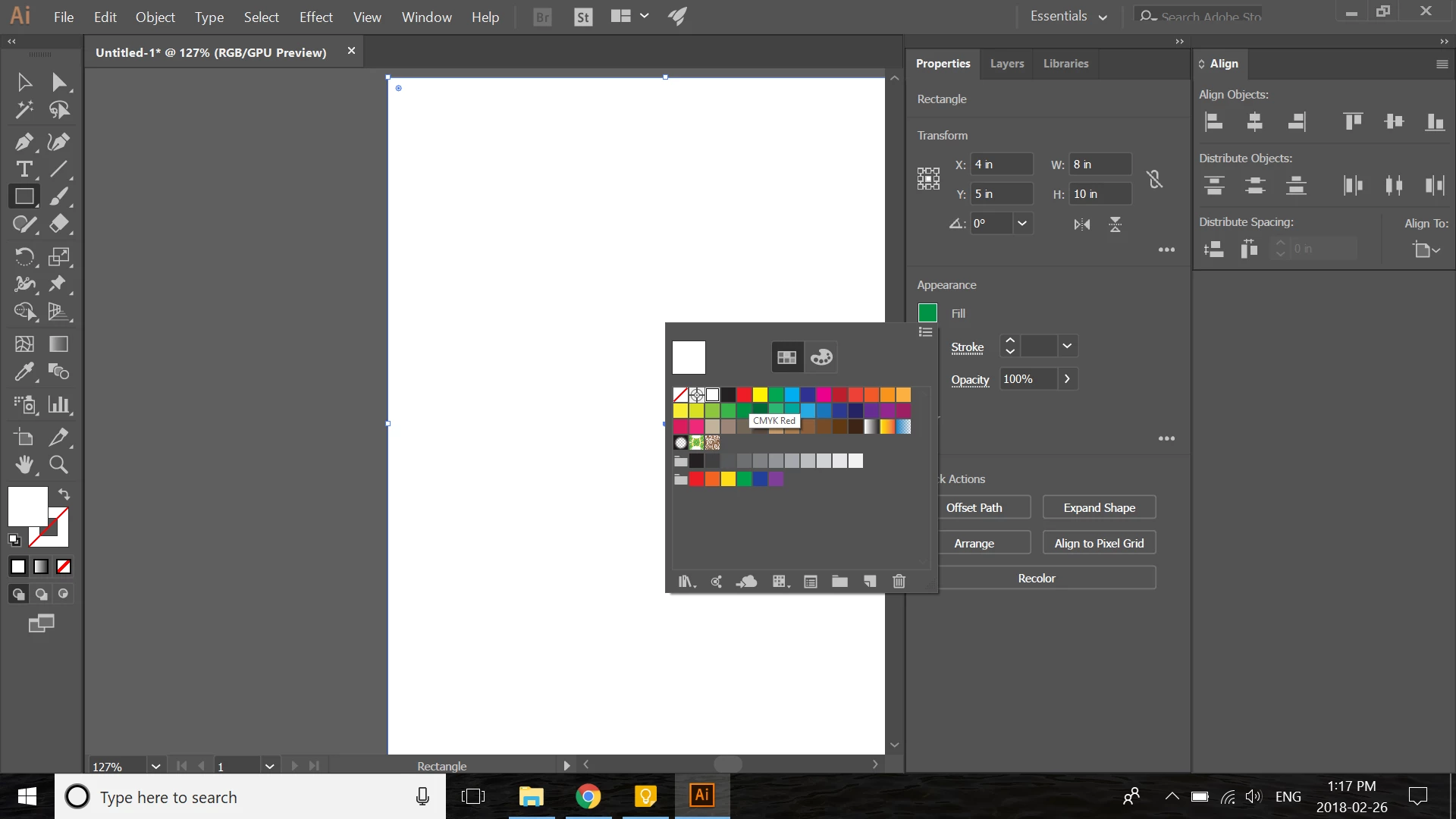This screenshot has height=819, width=1456.
Task: Click the Expand Shape button
Action: click(x=1099, y=507)
